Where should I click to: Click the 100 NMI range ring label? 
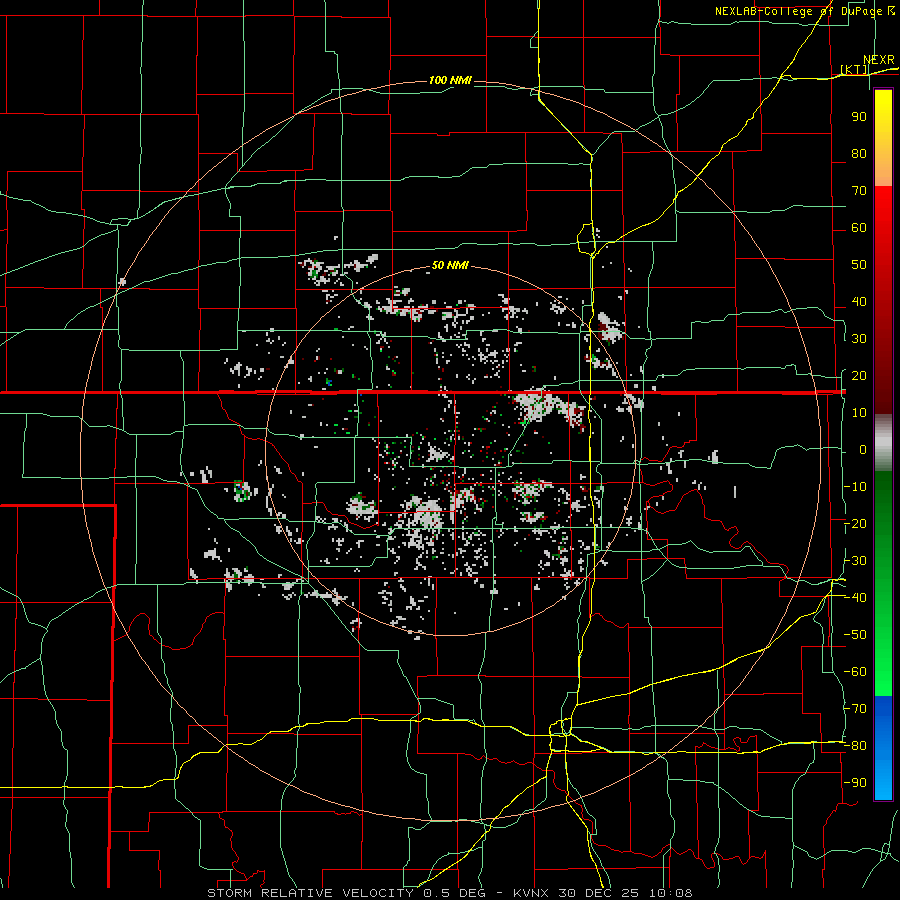coord(451,80)
